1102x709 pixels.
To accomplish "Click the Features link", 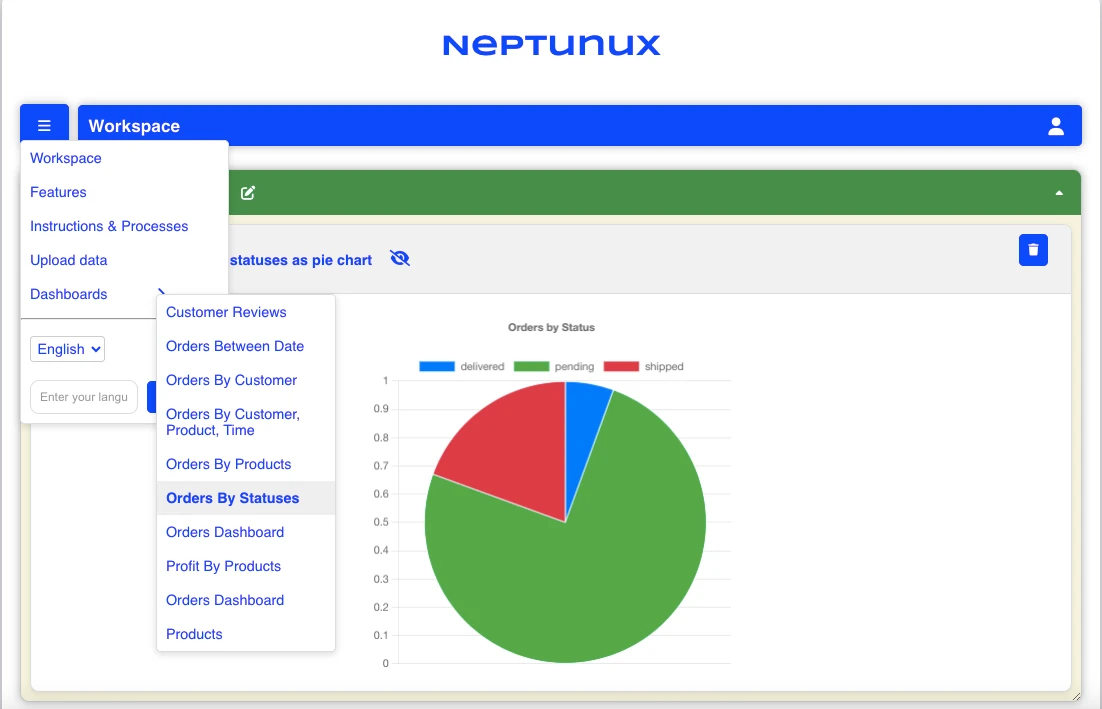I will [x=58, y=192].
